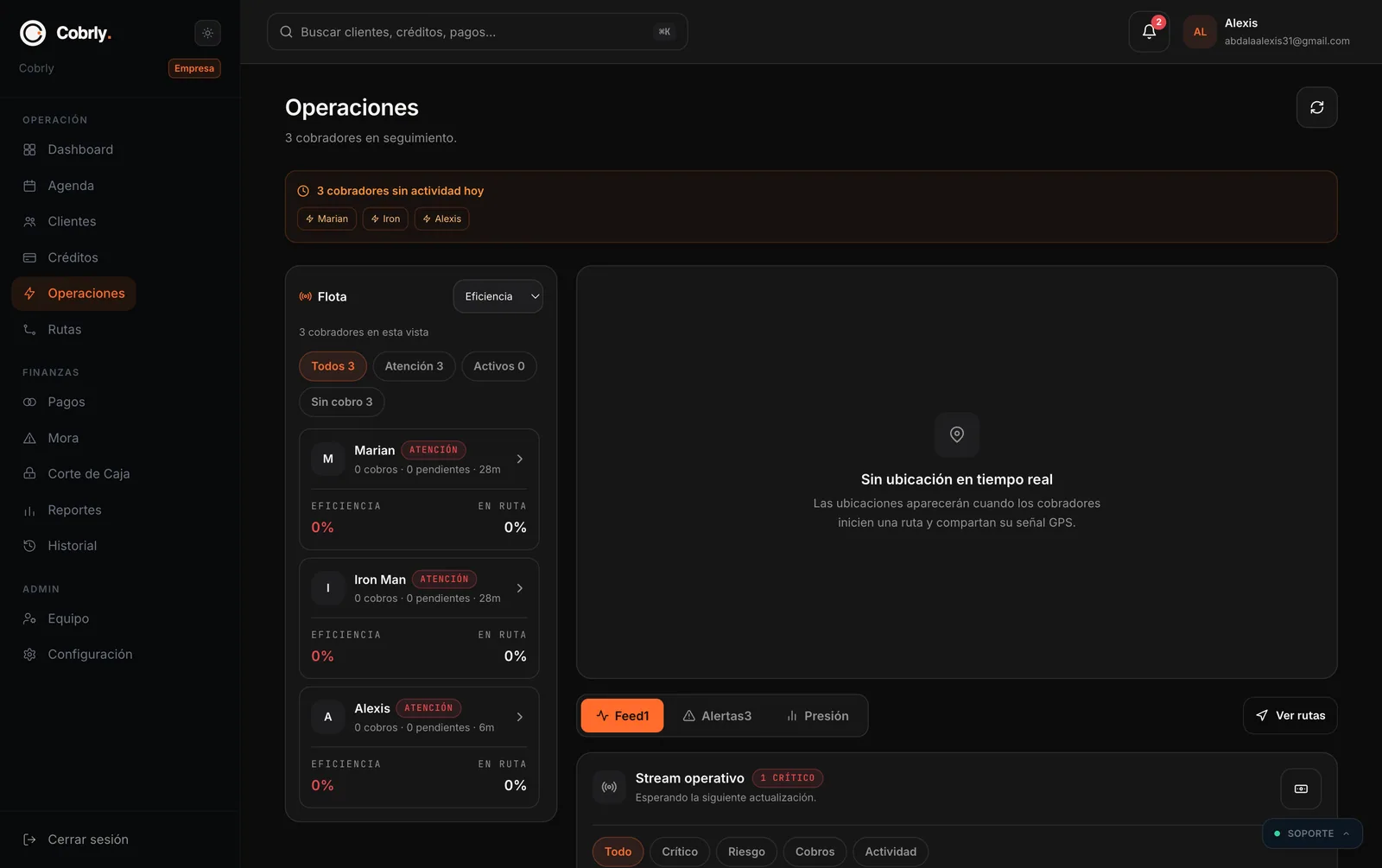The width and height of the screenshot is (1382, 868).
Task: Select the Sin cobro 3 filter chip
Action: point(342,402)
